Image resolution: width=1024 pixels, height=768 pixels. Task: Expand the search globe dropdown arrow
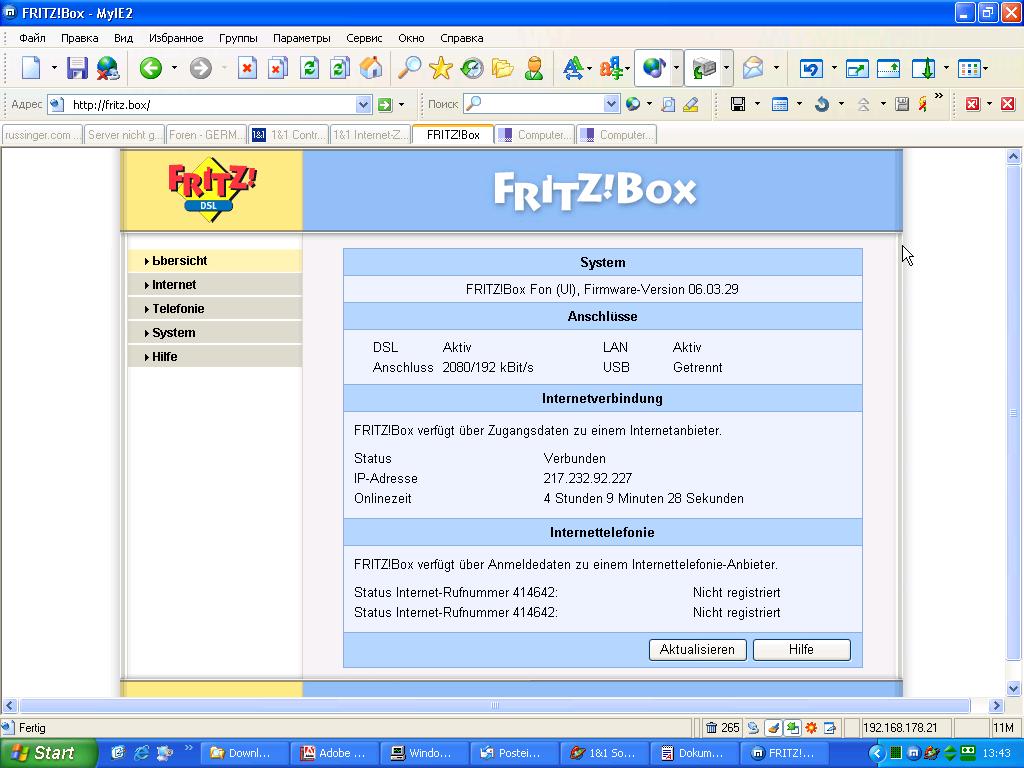(x=649, y=104)
